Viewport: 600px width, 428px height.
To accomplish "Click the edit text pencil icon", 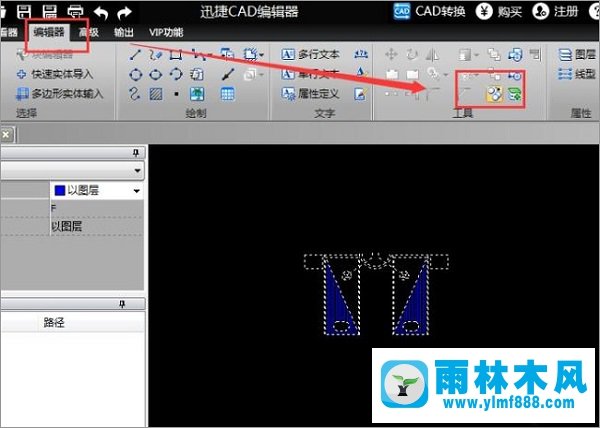I will pos(360,94).
